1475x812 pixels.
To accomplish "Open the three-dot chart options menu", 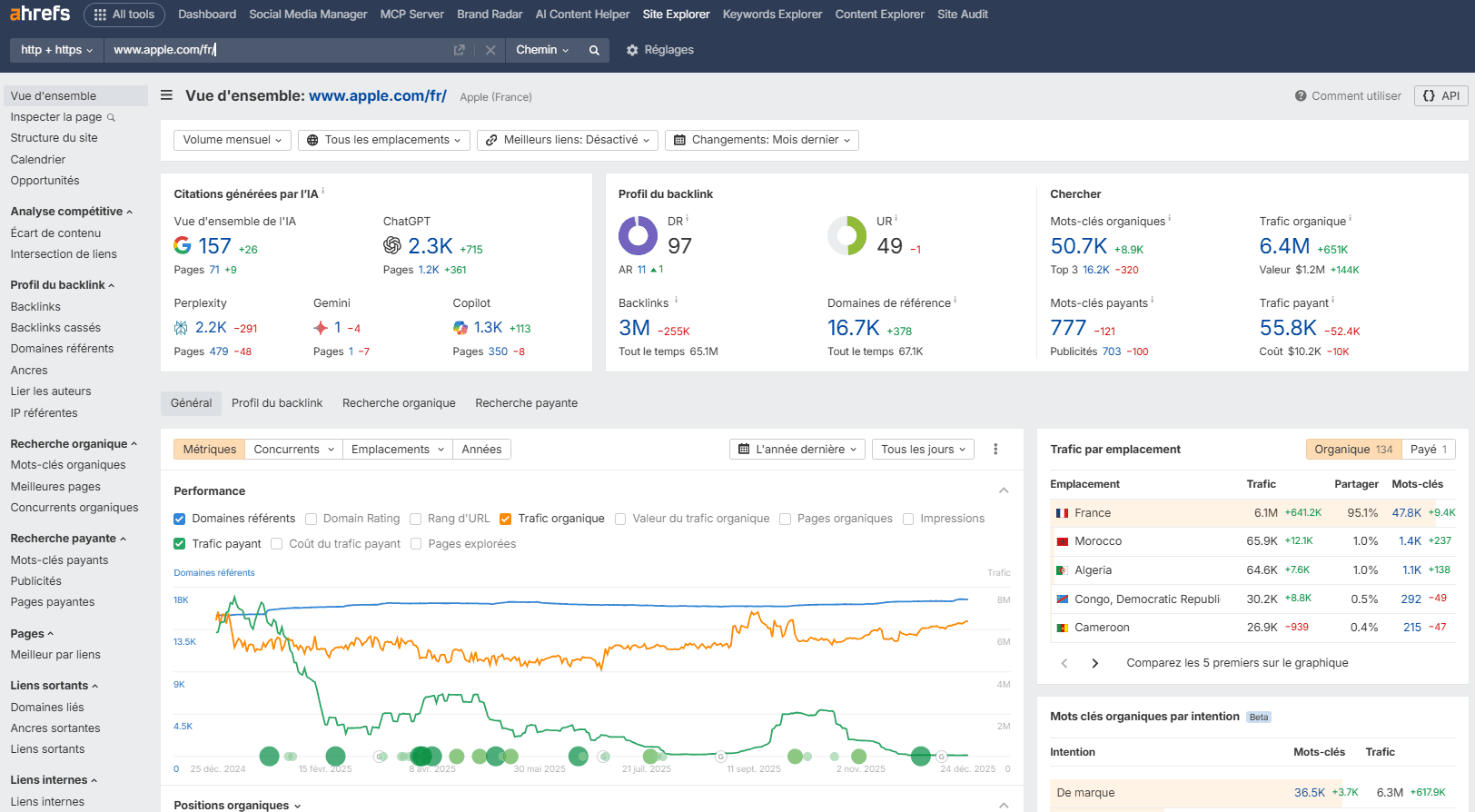I will (x=995, y=449).
